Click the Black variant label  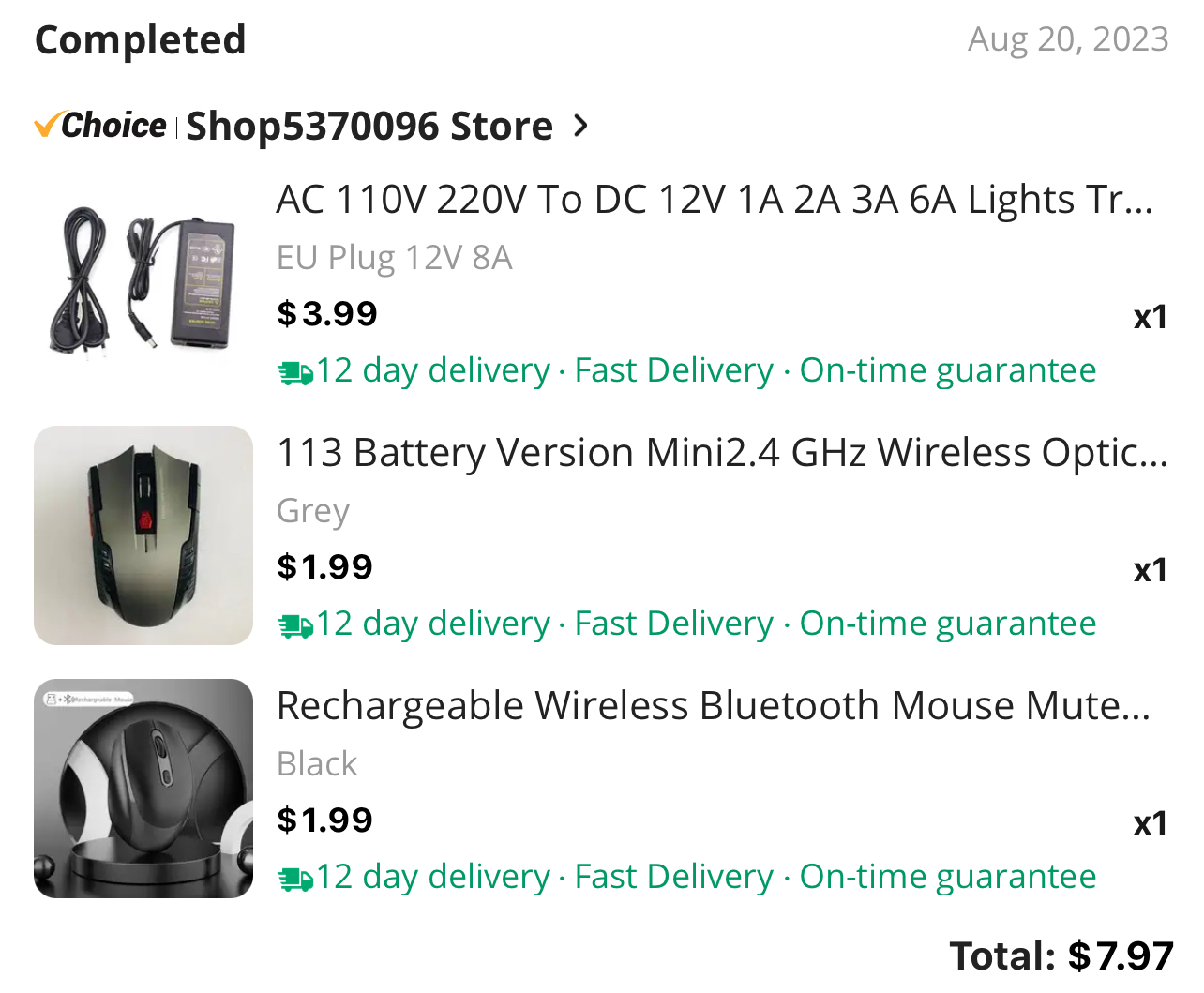(x=317, y=764)
